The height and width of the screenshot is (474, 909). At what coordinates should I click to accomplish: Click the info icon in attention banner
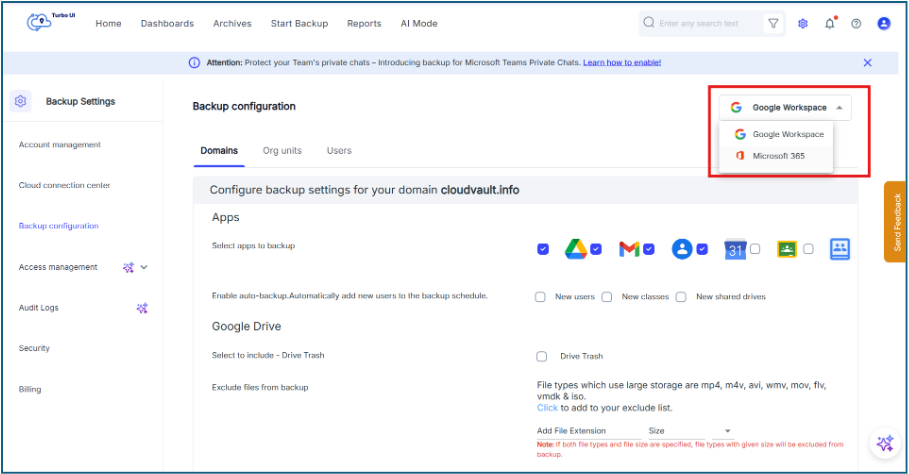194,63
